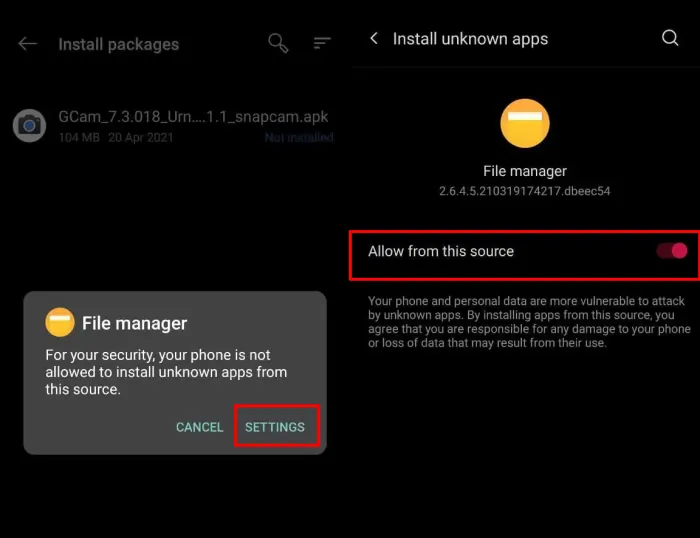Click the Allow from this source label
This screenshot has height=538, width=700.
point(441,251)
